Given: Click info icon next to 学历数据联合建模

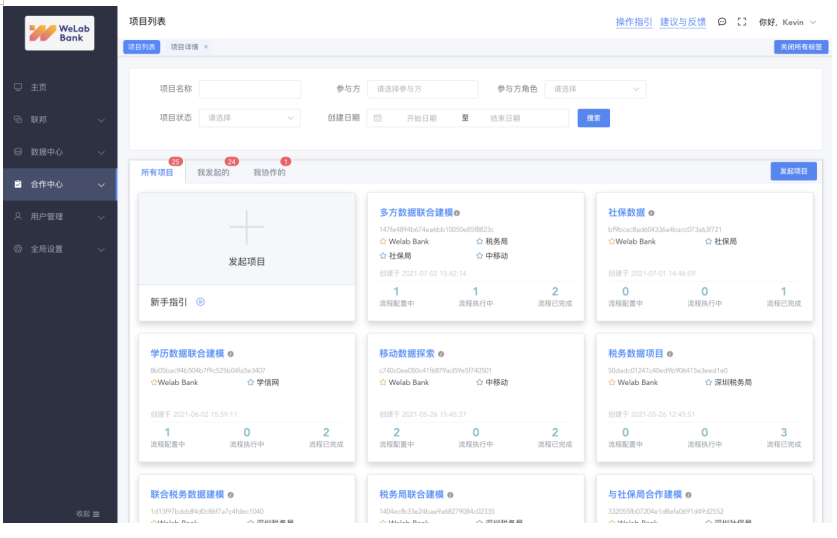Looking at the screenshot, I should [231, 354].
